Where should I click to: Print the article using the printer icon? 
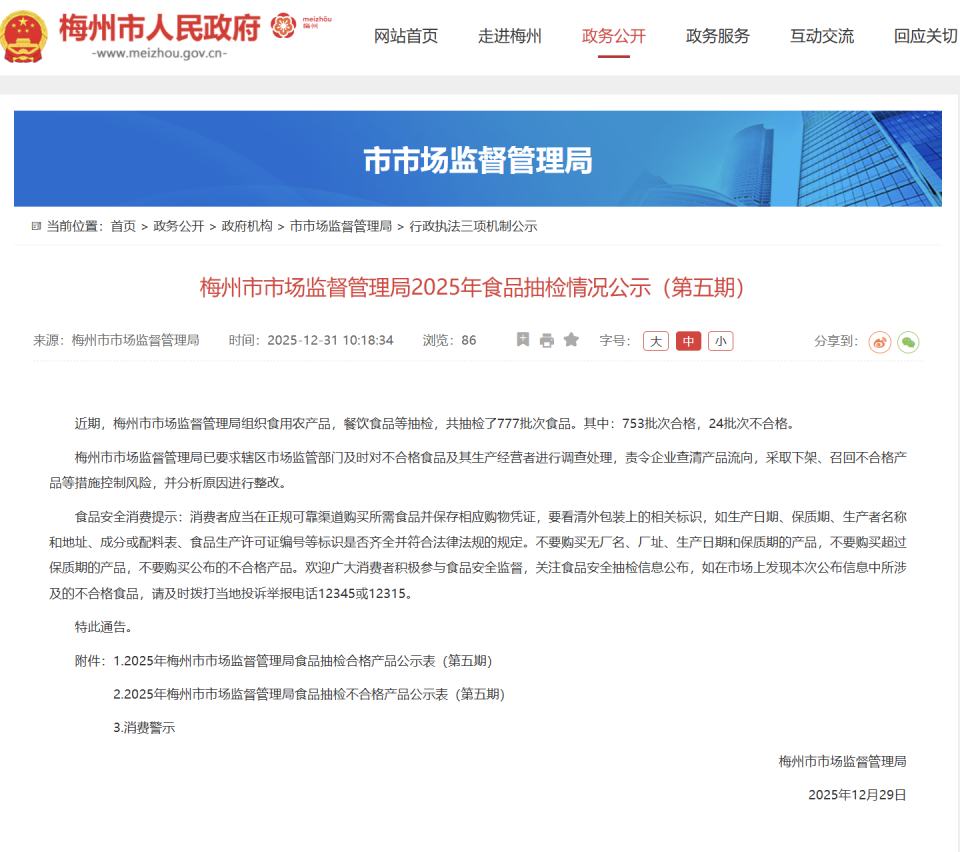(546, 340)
